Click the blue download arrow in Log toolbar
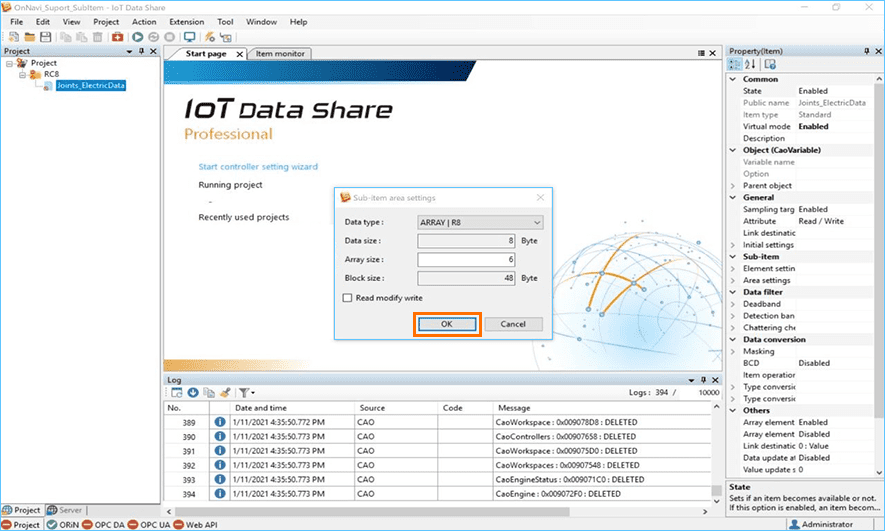 pyautogui.click(x=192, y=392)
